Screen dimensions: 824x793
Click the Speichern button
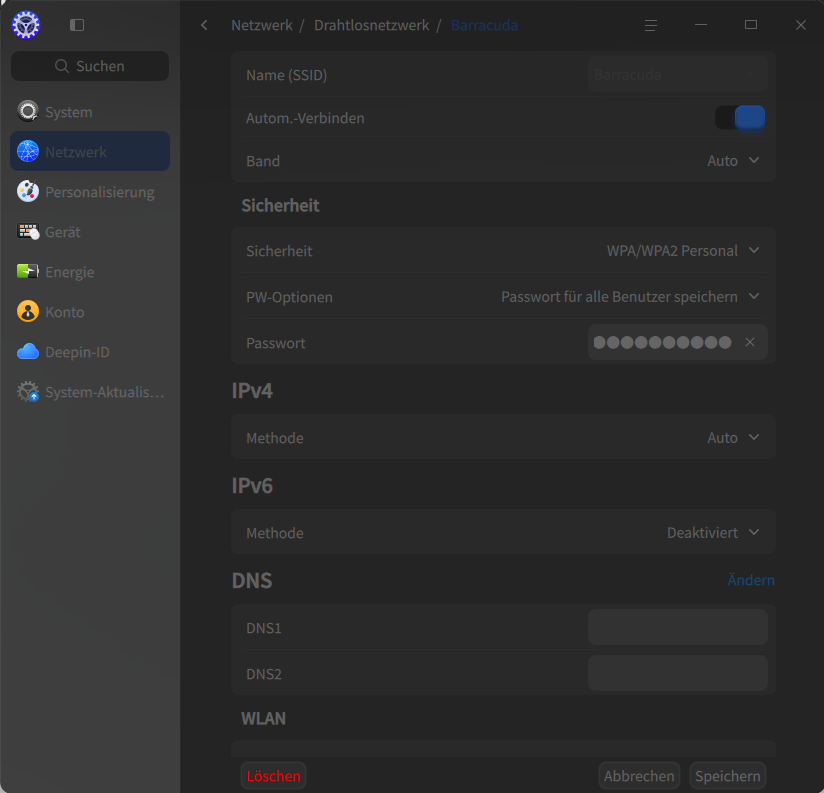click(x=727, y=776)
